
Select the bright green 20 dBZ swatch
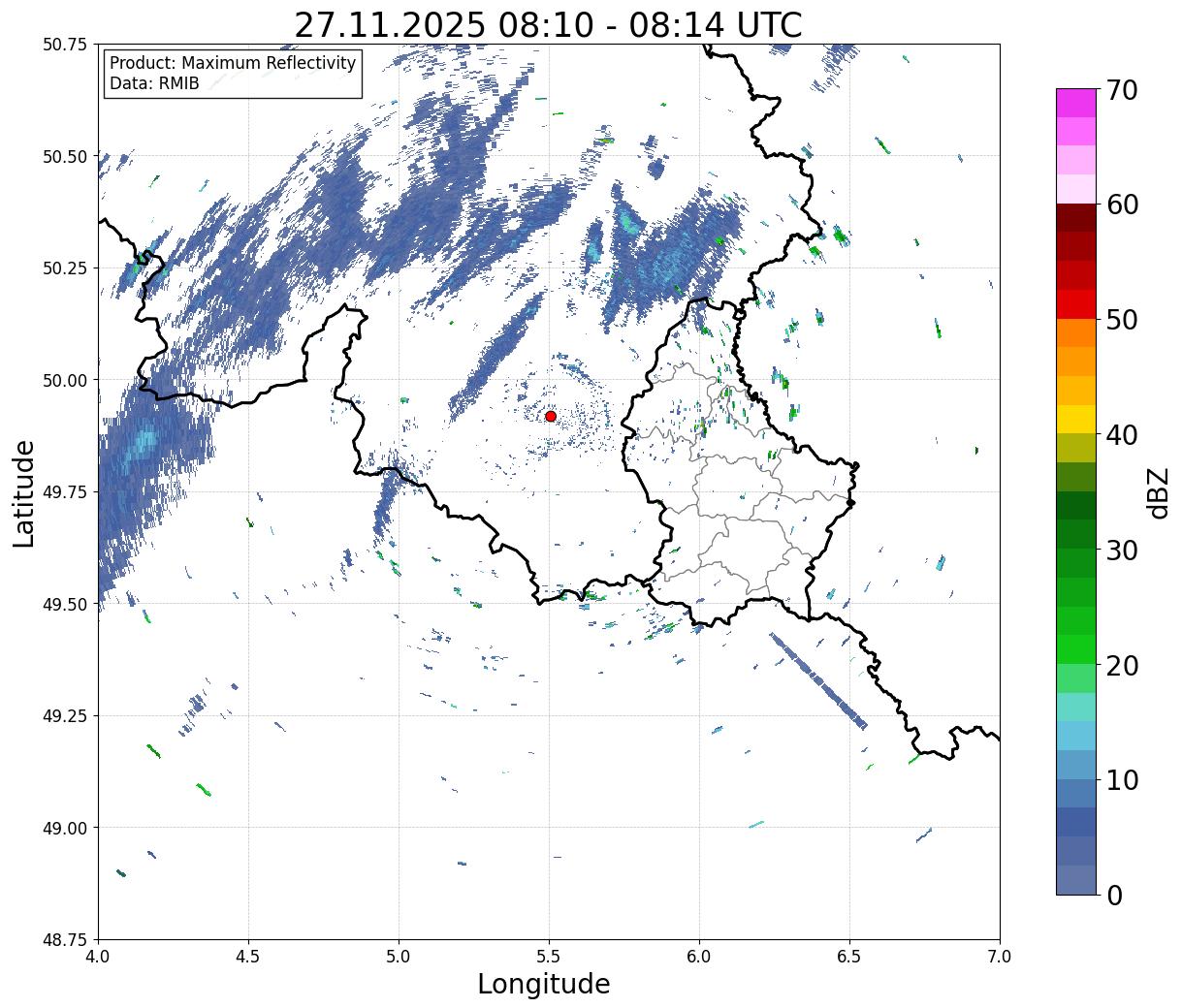point(1076,649)
